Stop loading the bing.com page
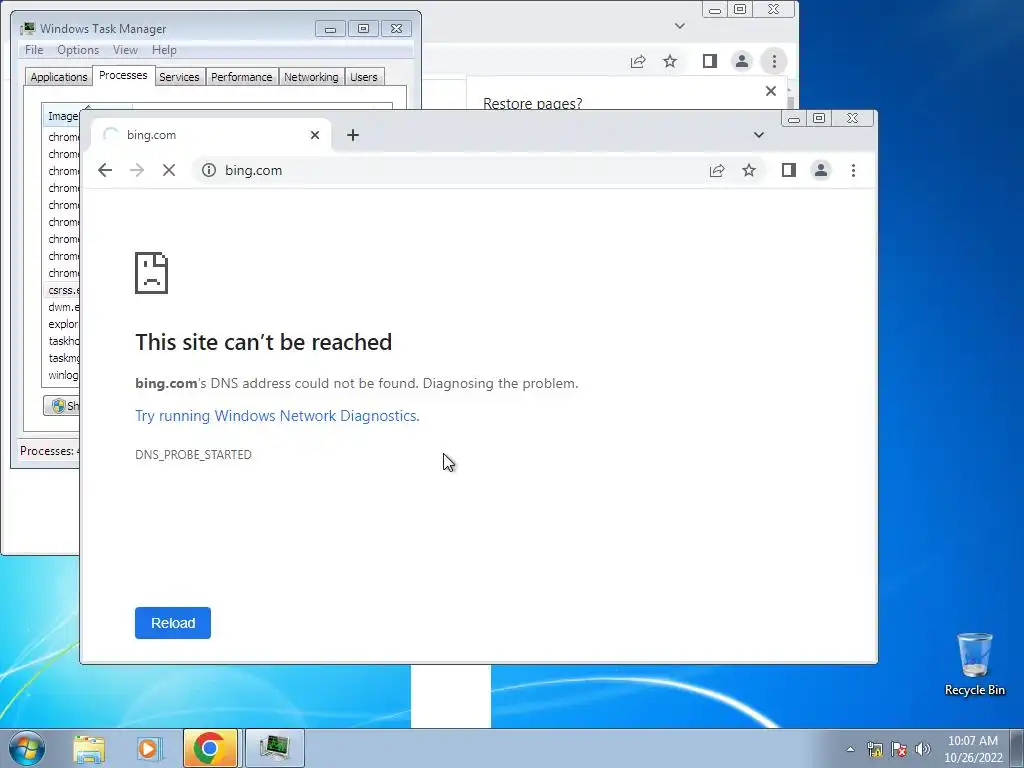Screen dimensions: 1024x768 (x=168, y=170)
